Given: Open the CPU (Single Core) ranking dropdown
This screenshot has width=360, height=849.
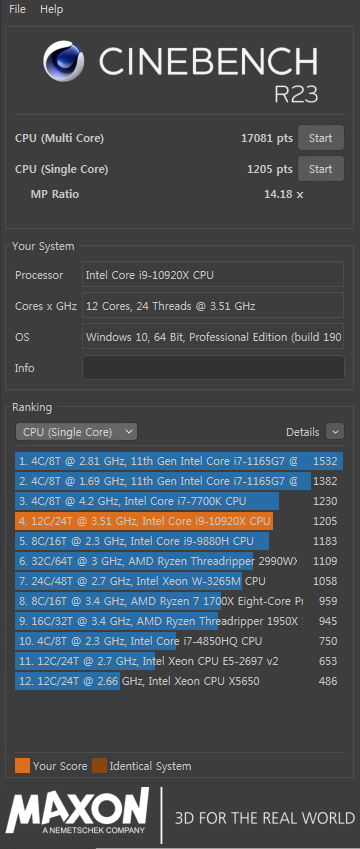Looking at the screenshot, I should [x=76, y=432].
